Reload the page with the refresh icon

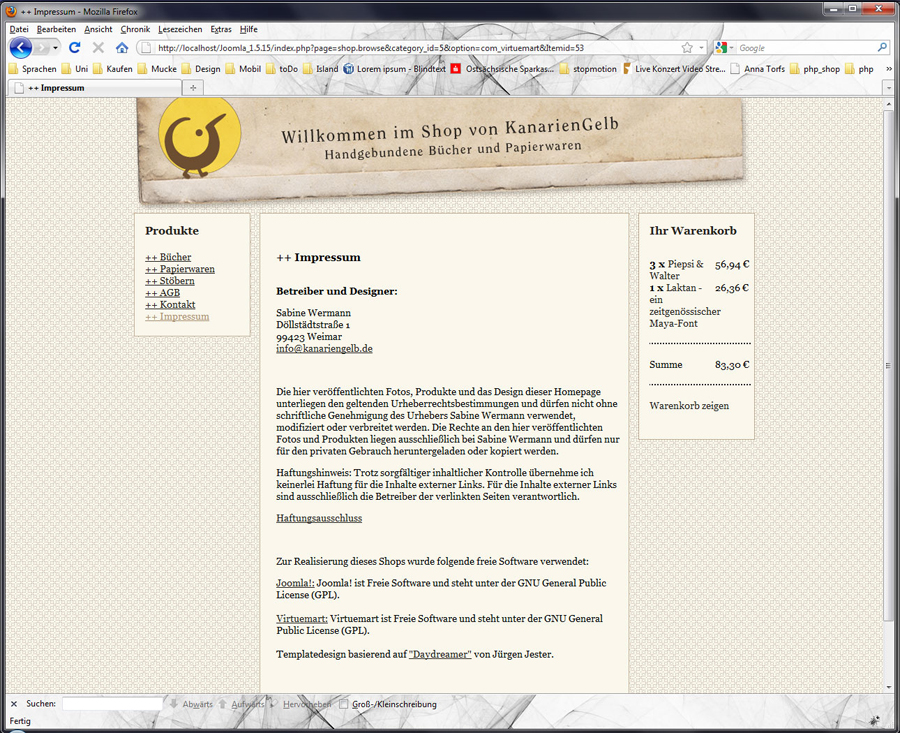(x=75, y=48)
